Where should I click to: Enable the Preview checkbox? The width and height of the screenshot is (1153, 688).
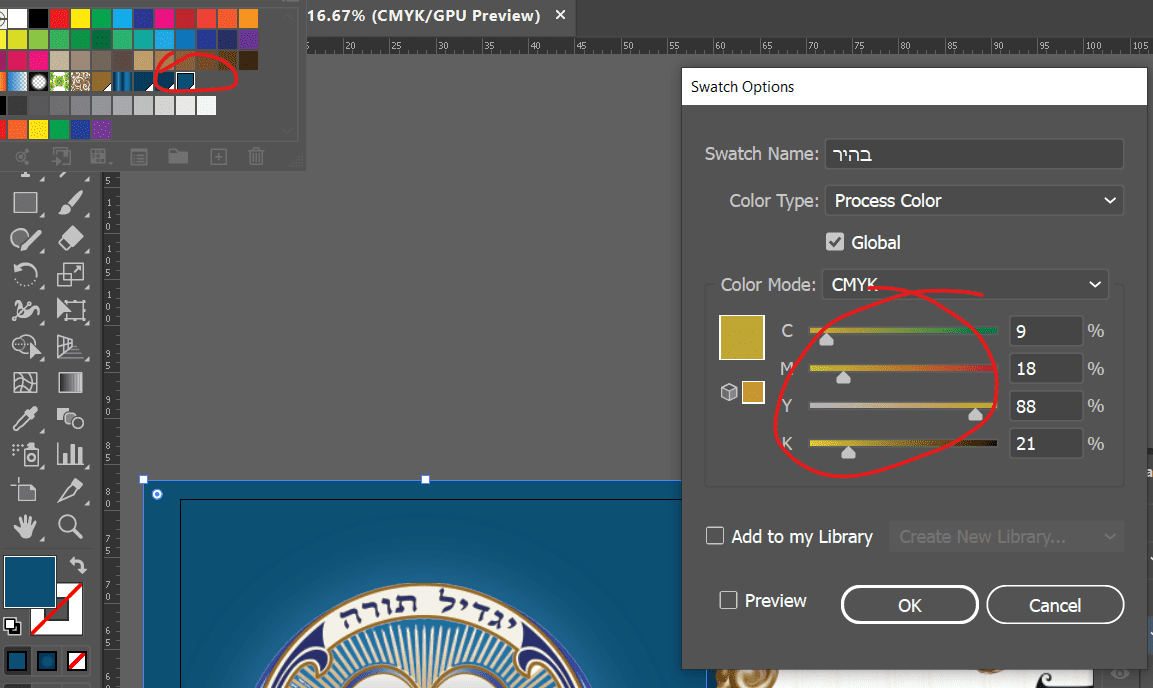(728, 600)
